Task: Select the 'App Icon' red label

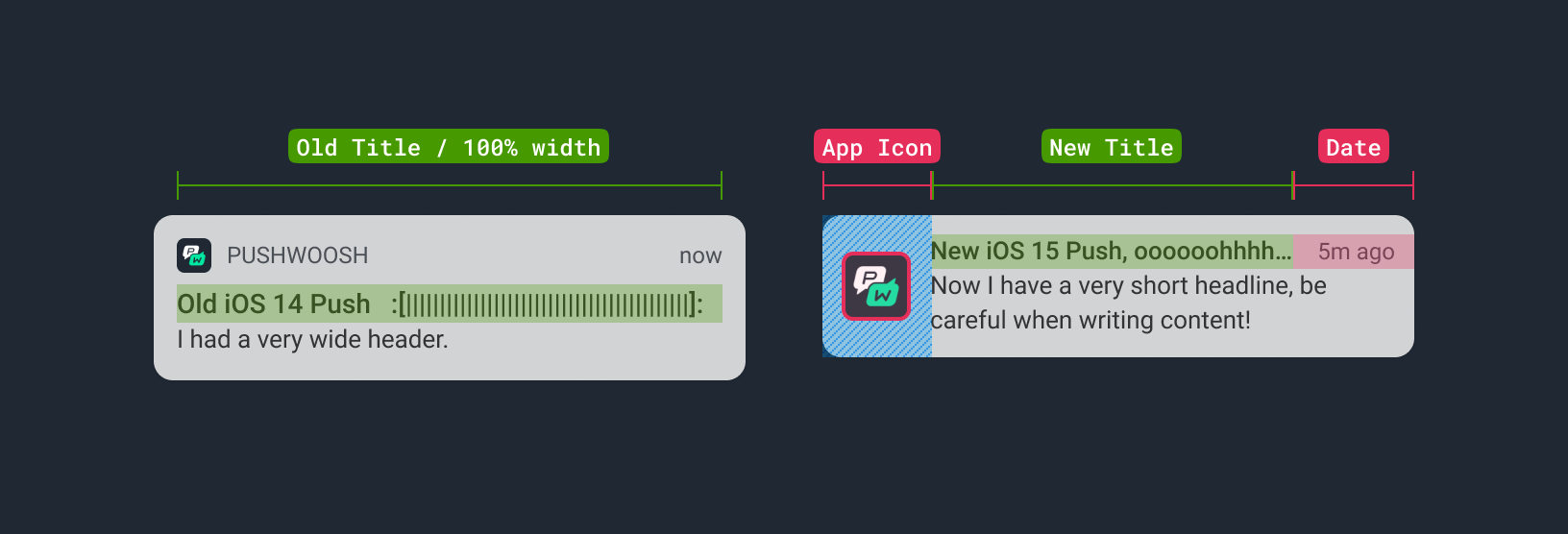Action: pyautogui.click(x=877, y=147)
